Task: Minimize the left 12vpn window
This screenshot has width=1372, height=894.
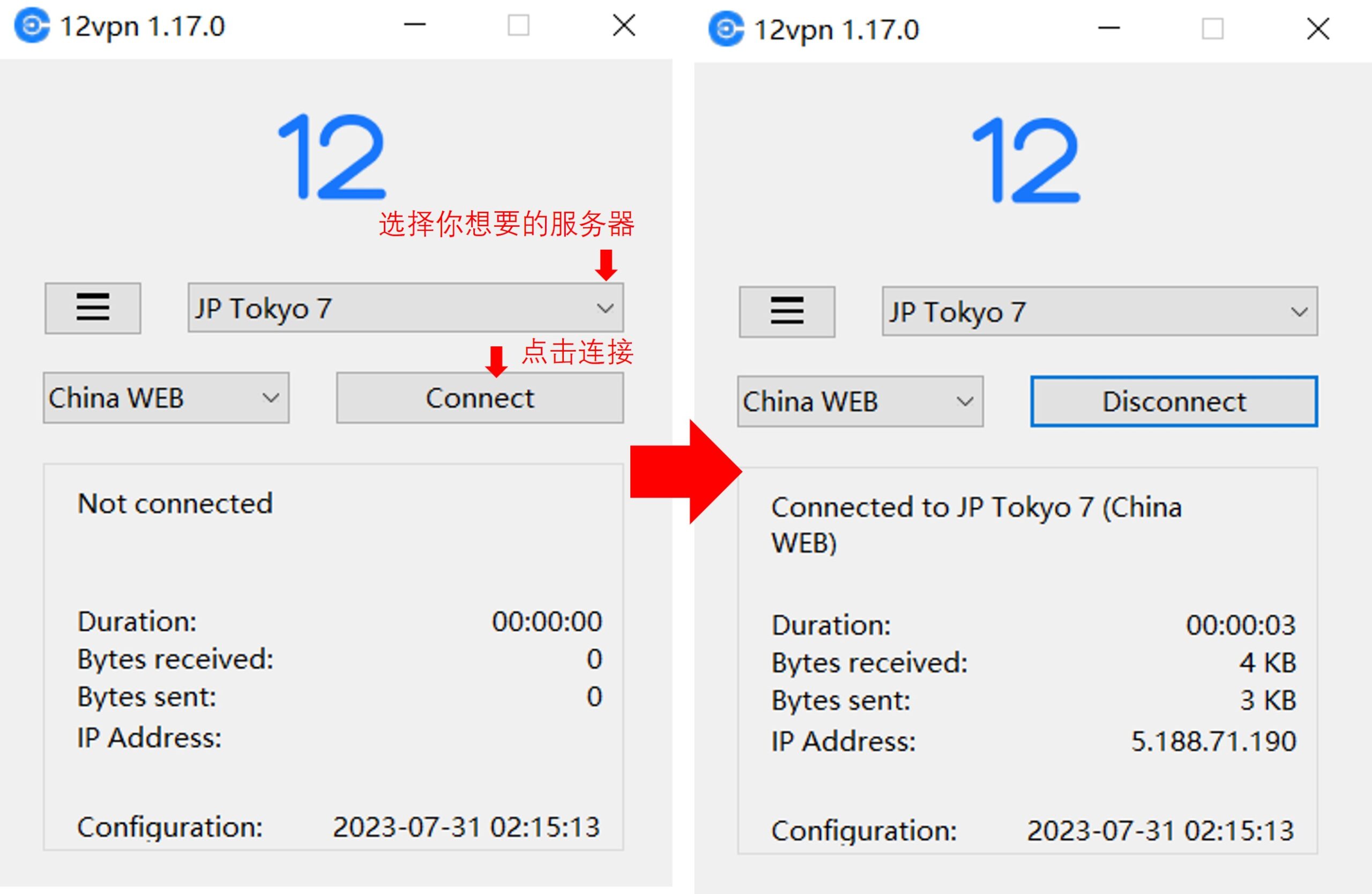Action: point(414,25)
